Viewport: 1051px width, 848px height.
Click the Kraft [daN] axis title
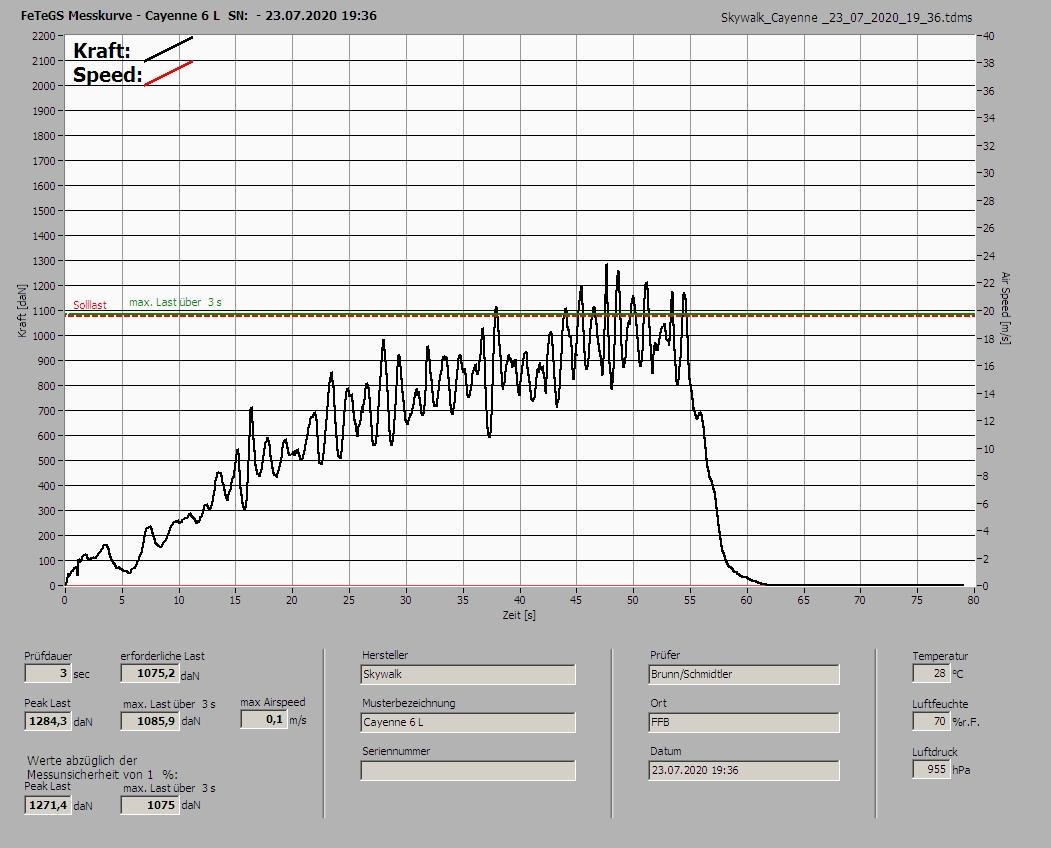[23, 310]
